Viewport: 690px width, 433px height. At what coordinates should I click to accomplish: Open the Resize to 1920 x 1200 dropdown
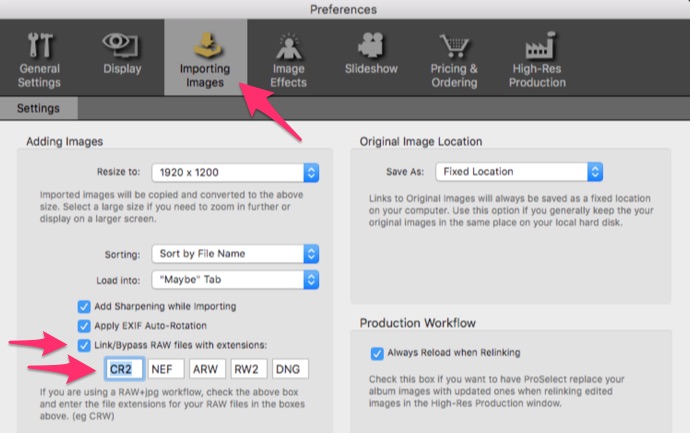click(234, 172)
